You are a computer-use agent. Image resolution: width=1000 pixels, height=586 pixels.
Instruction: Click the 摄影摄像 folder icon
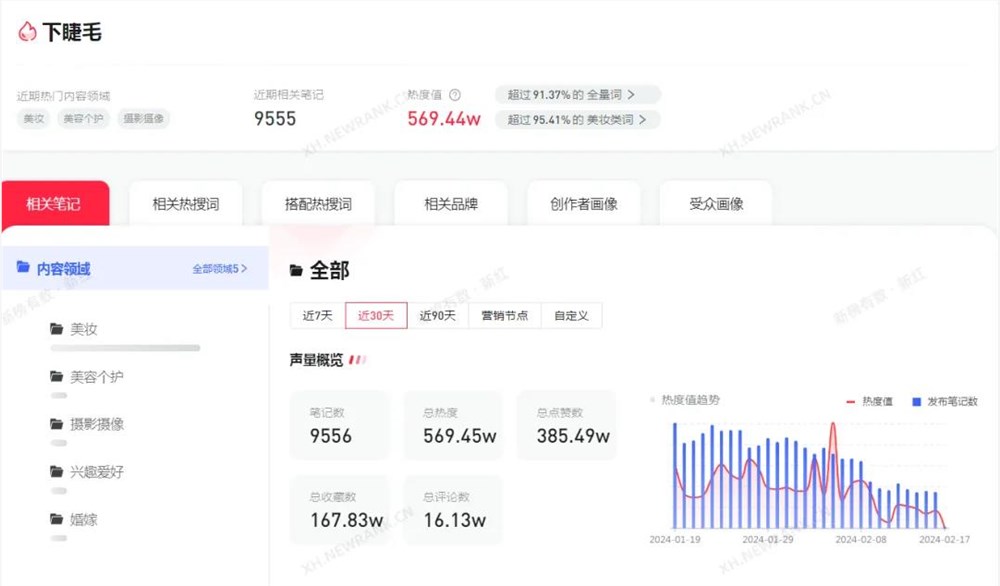point(55,424)
